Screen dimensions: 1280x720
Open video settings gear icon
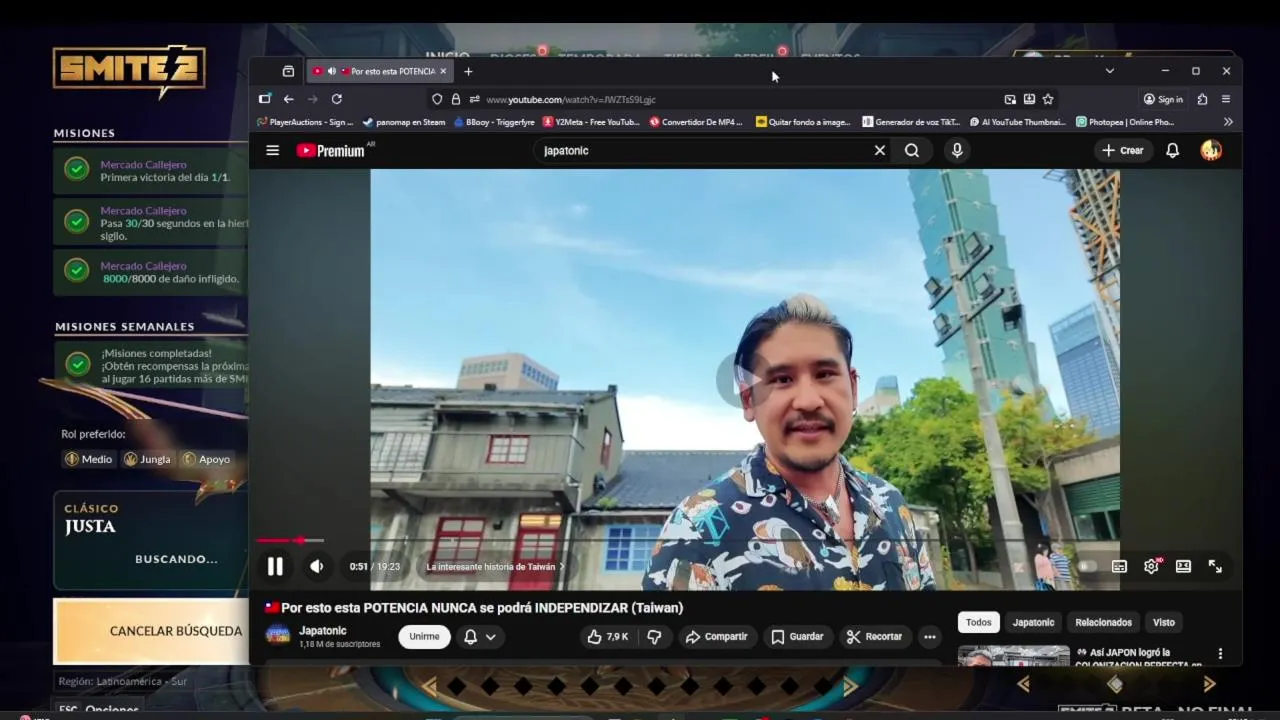[x=1151, y=566]
